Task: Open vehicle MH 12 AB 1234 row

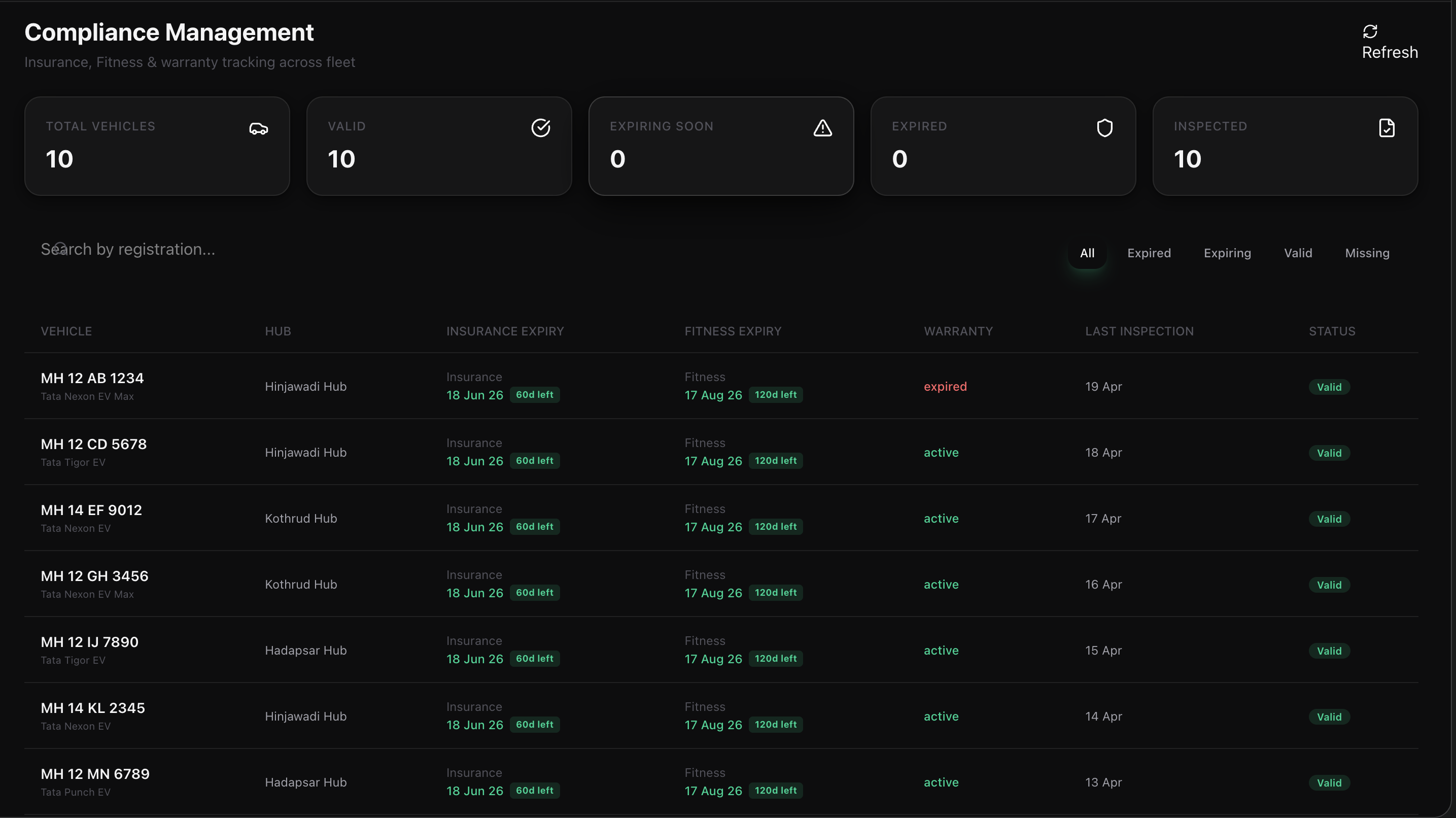Action: click(92, 378)
